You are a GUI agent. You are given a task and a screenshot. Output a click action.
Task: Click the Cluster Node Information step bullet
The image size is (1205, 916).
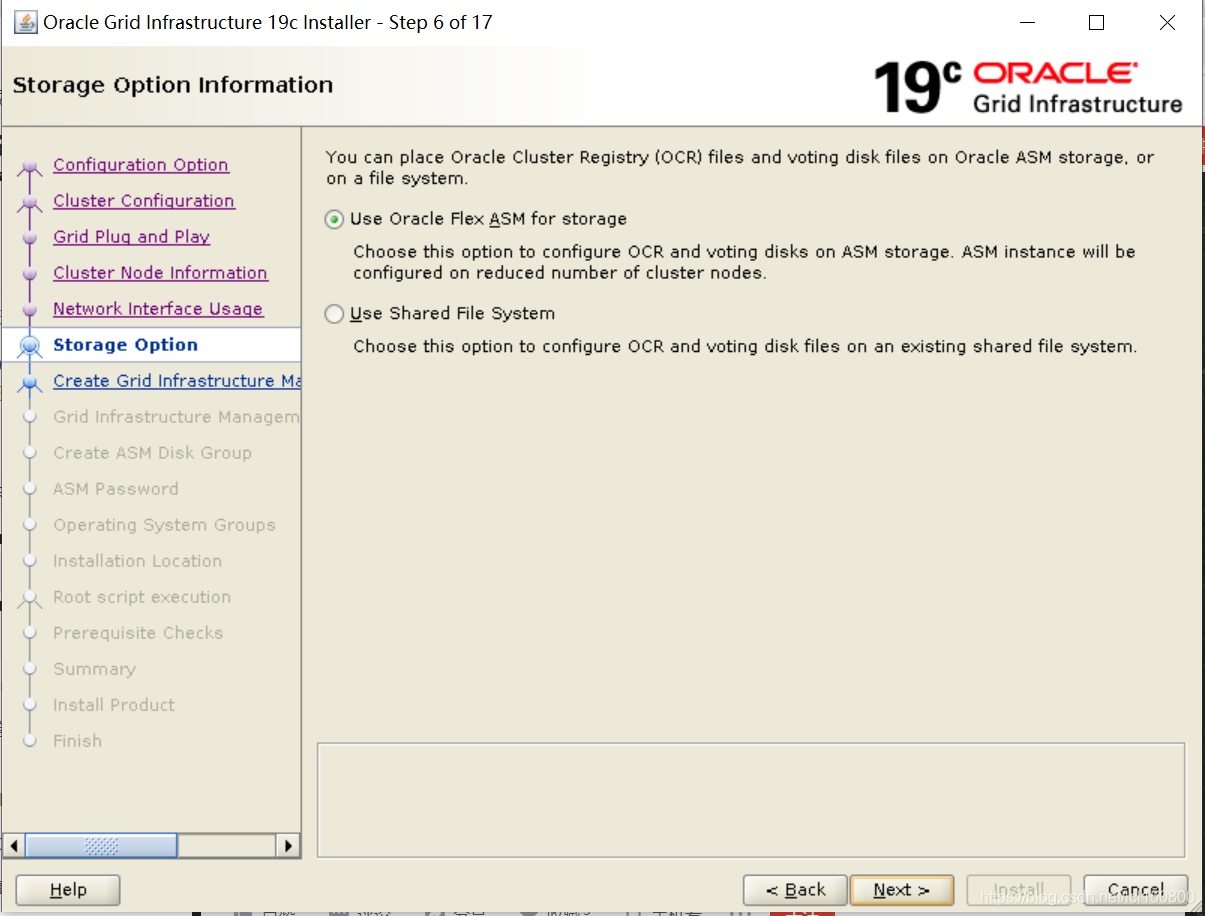click(31, 273)
